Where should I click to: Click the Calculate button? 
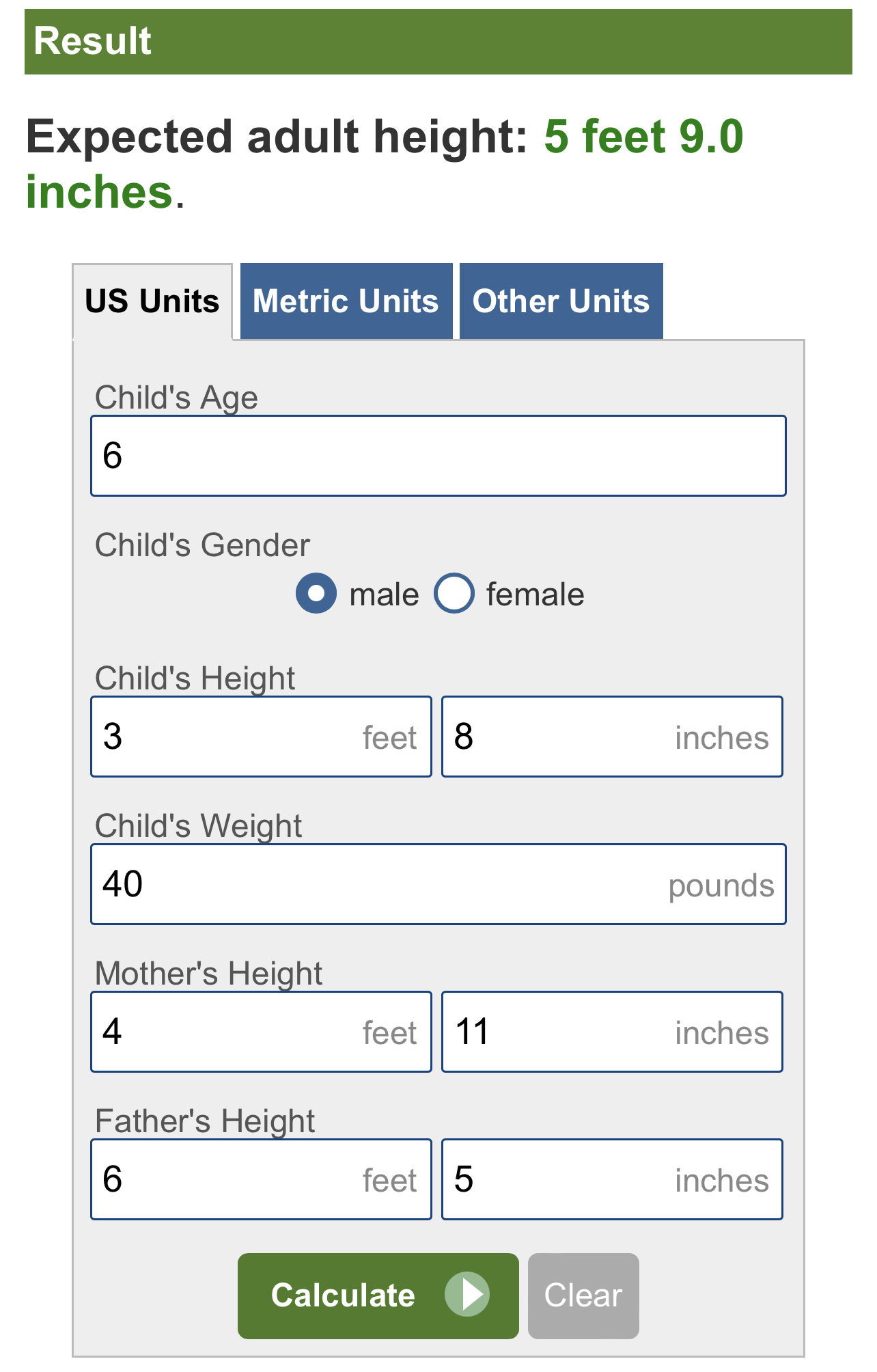pyautogui.click(x=378, y=1295)
